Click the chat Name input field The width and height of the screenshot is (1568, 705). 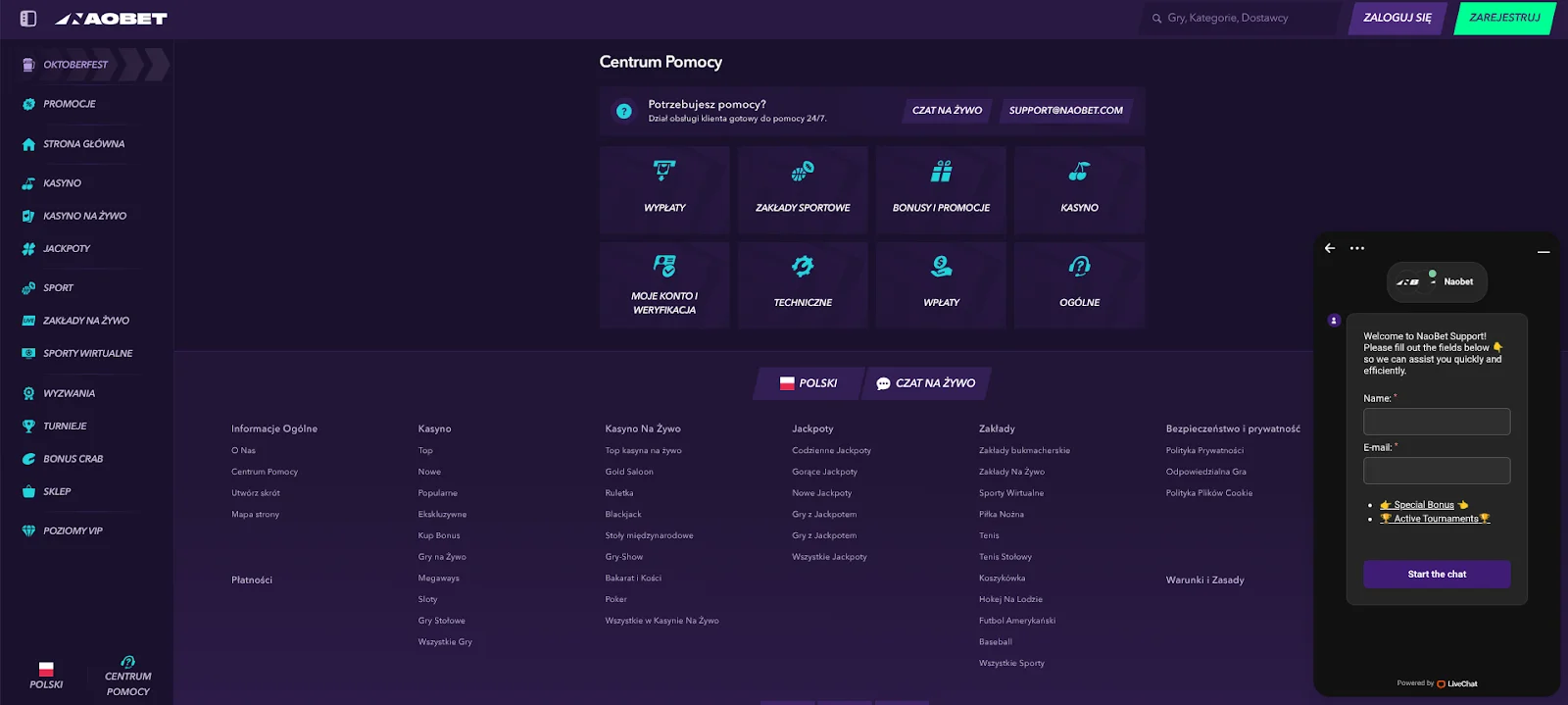[1437, 422]
